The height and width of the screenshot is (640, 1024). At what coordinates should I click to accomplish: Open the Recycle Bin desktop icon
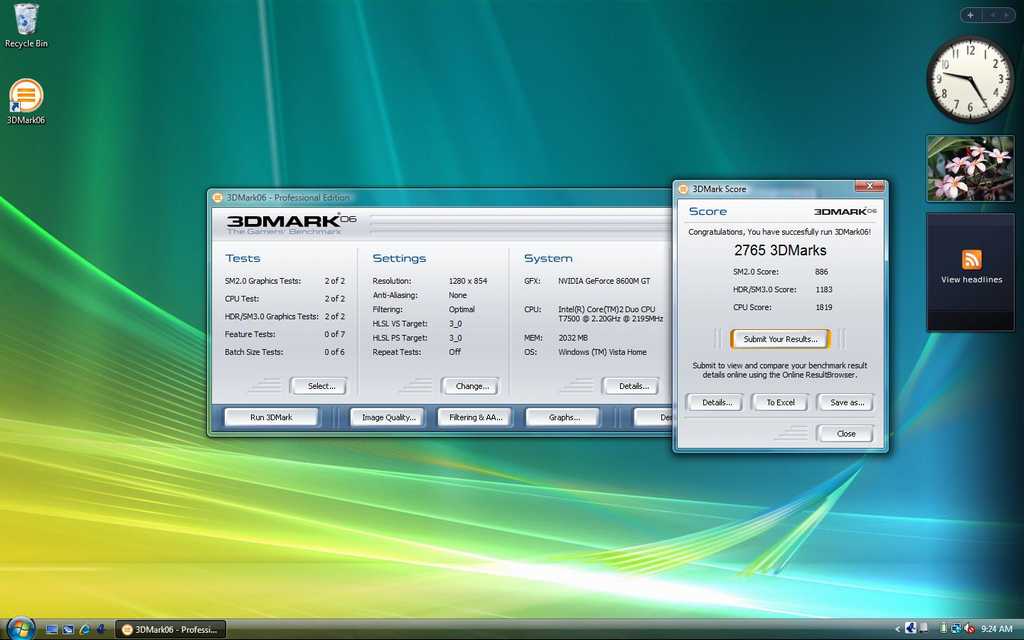pyautogui.click(x=26, y=26)
